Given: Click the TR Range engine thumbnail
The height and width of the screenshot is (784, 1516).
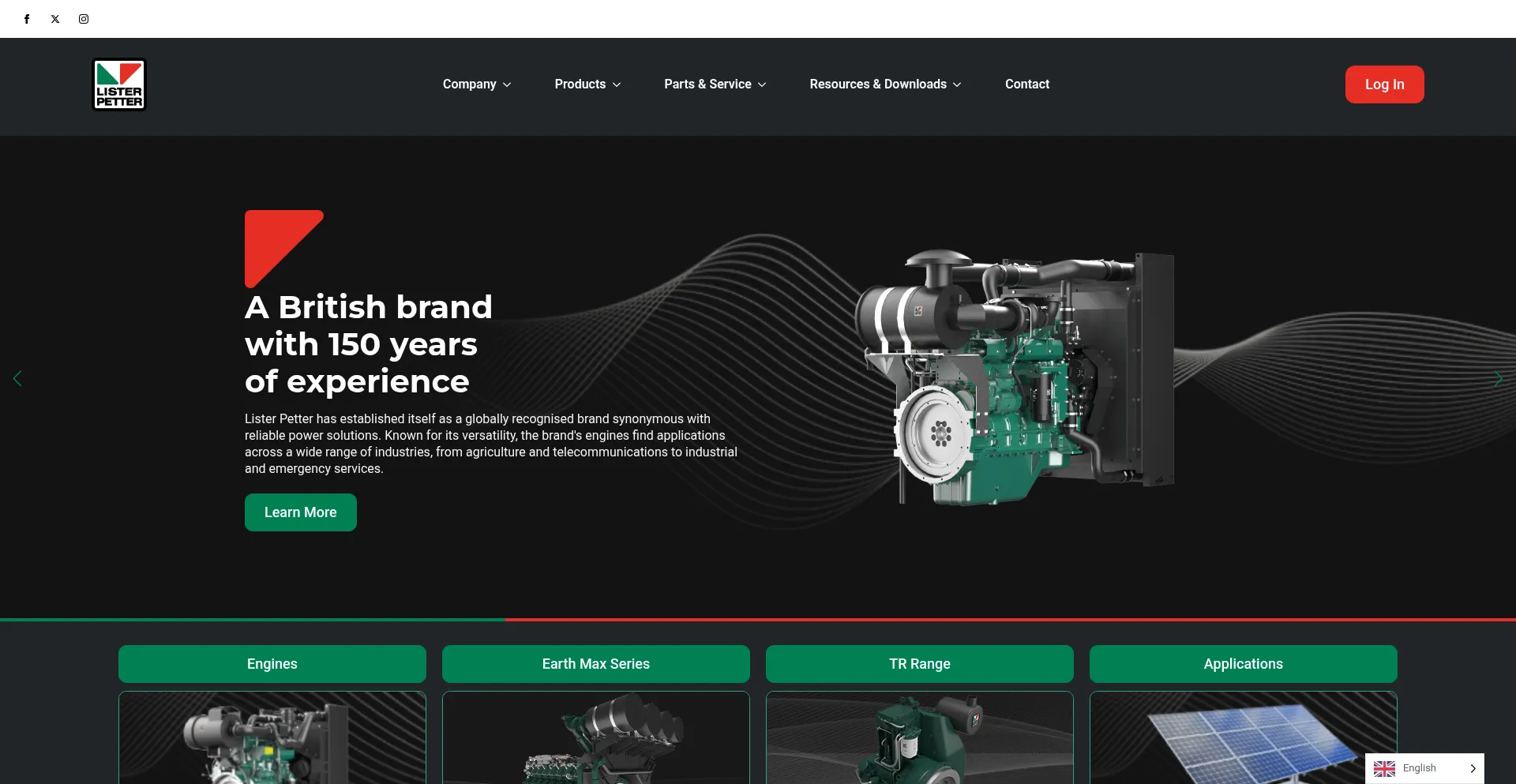Looking at the screenshot, I should point(920,737).
